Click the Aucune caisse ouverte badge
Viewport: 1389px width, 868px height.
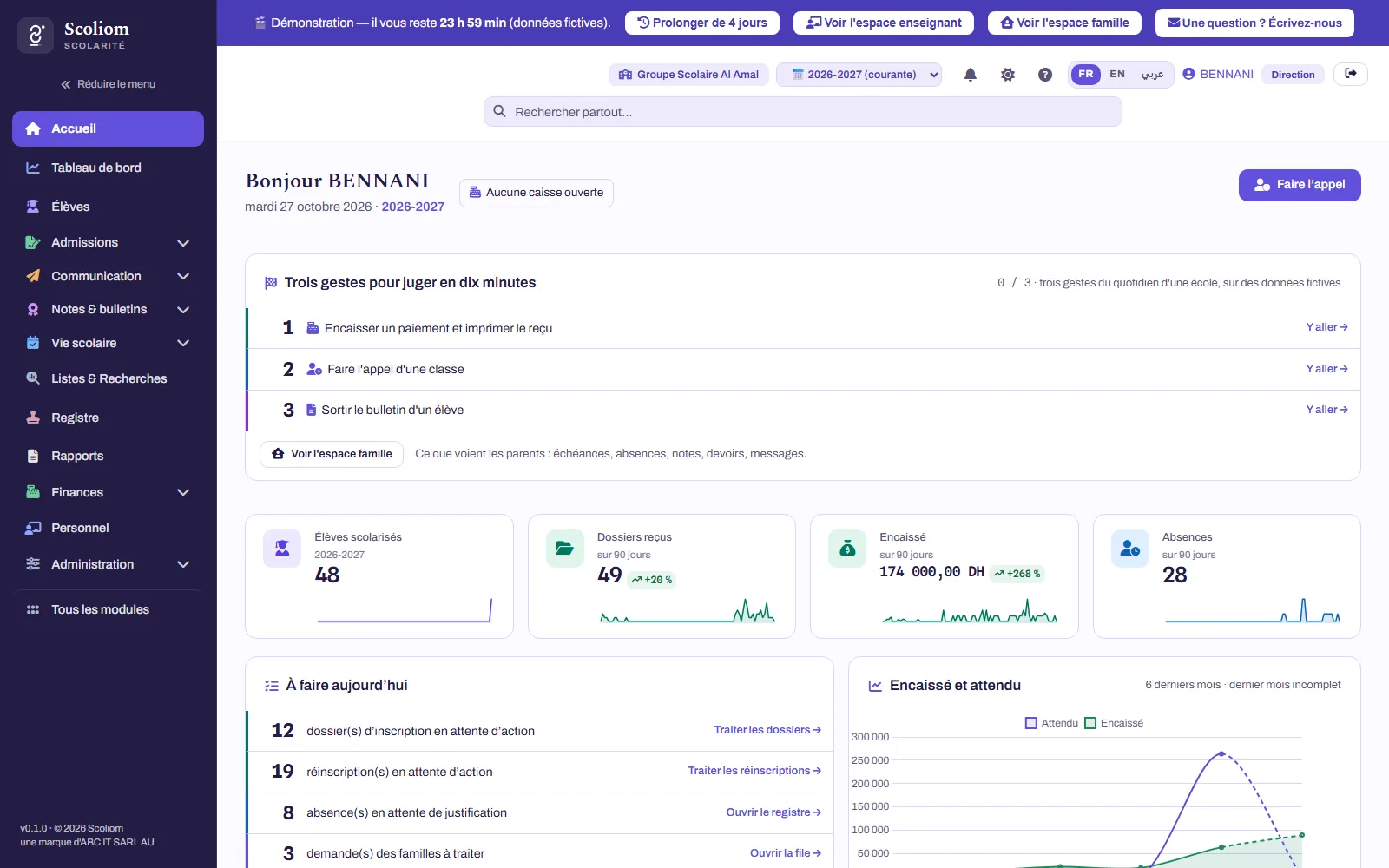[x=537, y=193]
